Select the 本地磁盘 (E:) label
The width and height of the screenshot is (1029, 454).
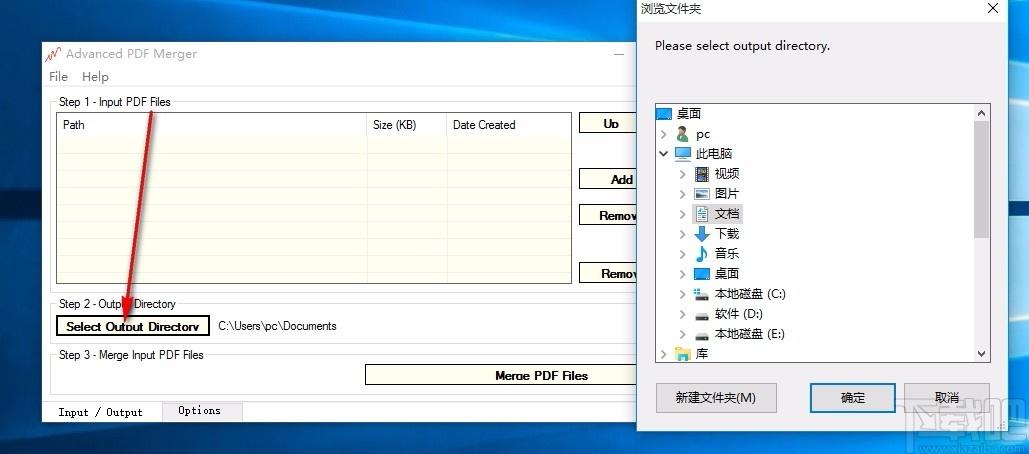point(749,334)
